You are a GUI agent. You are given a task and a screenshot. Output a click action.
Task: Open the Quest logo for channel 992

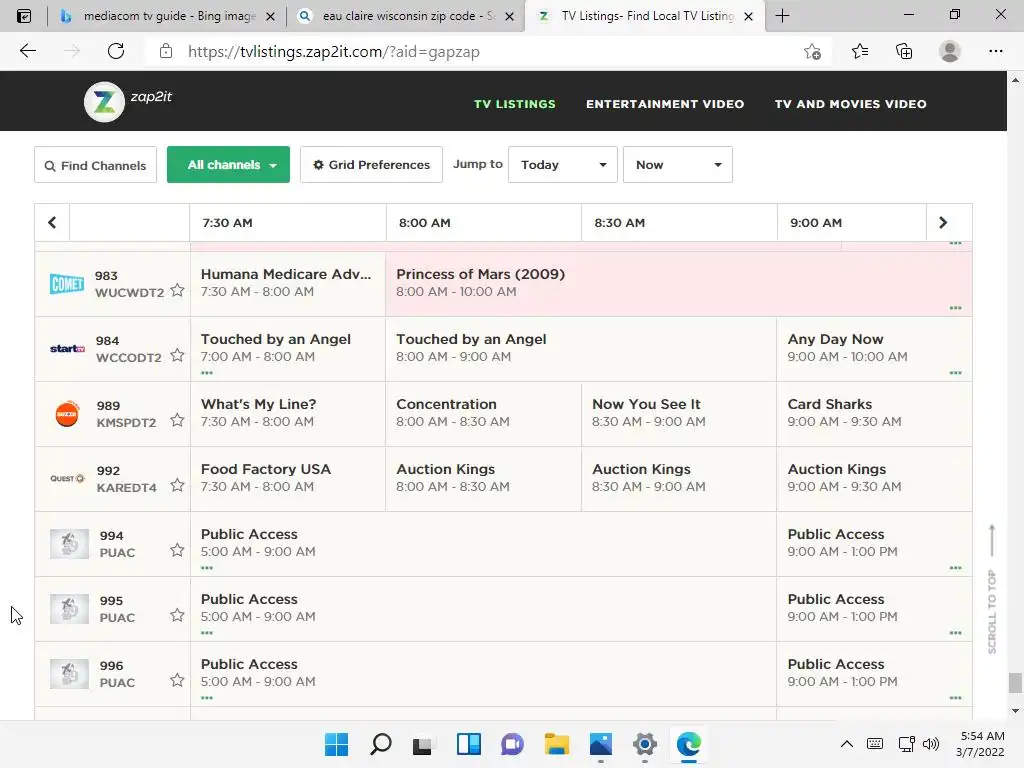pos(67,479)
